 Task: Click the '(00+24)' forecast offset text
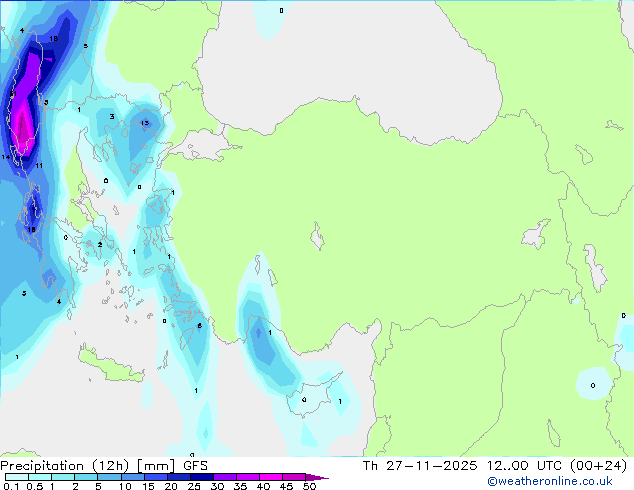point(598,466)
